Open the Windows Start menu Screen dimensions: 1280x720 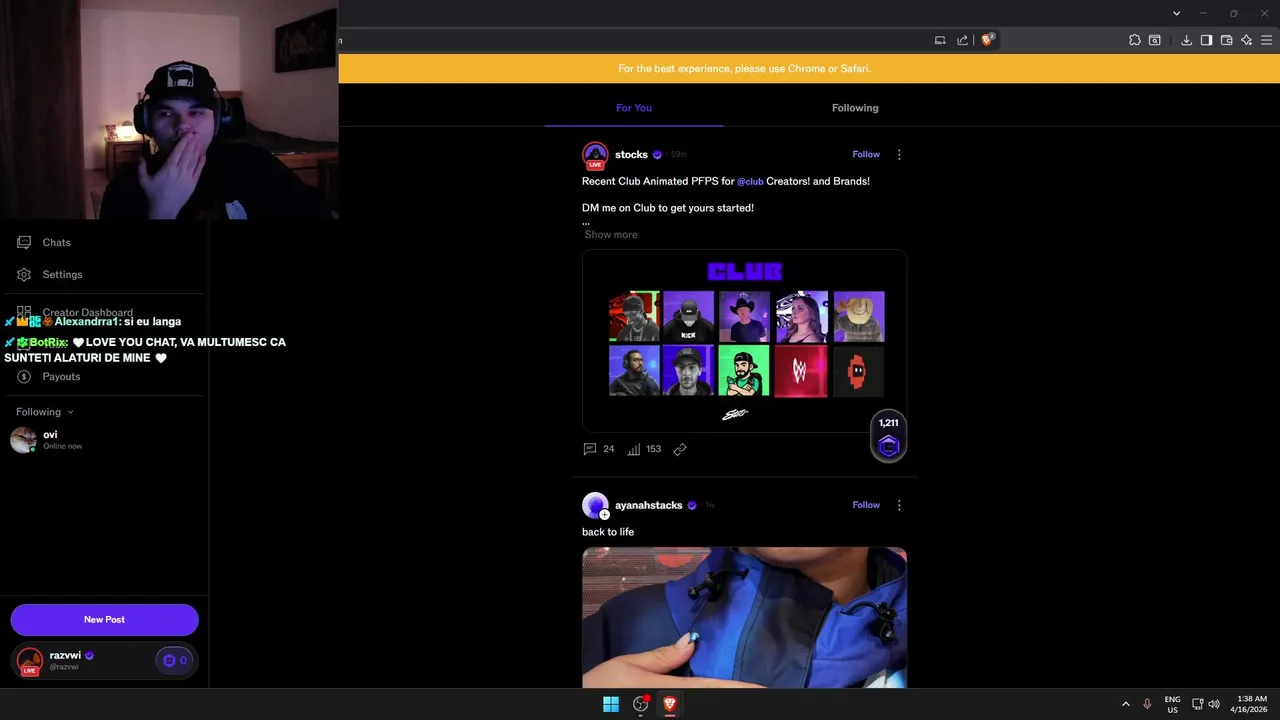pyautogui.click(x=611, y=704)
